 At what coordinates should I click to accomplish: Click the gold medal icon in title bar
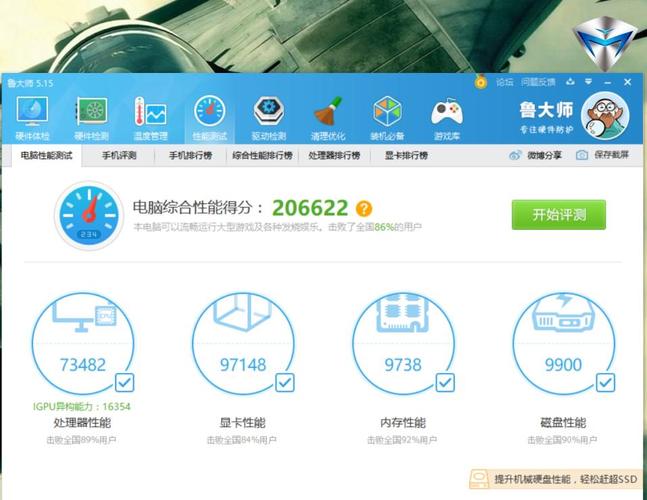(480, 82)
